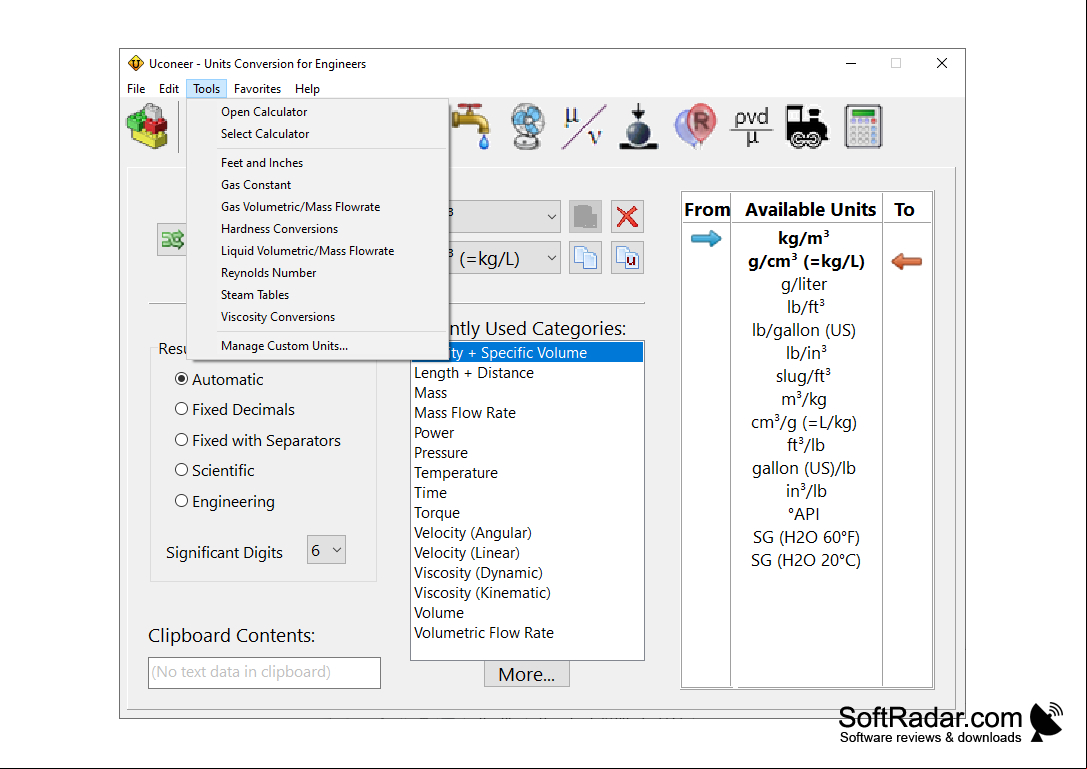
Task: Select Velocity (Angular) category
Action: click(527, 533)
